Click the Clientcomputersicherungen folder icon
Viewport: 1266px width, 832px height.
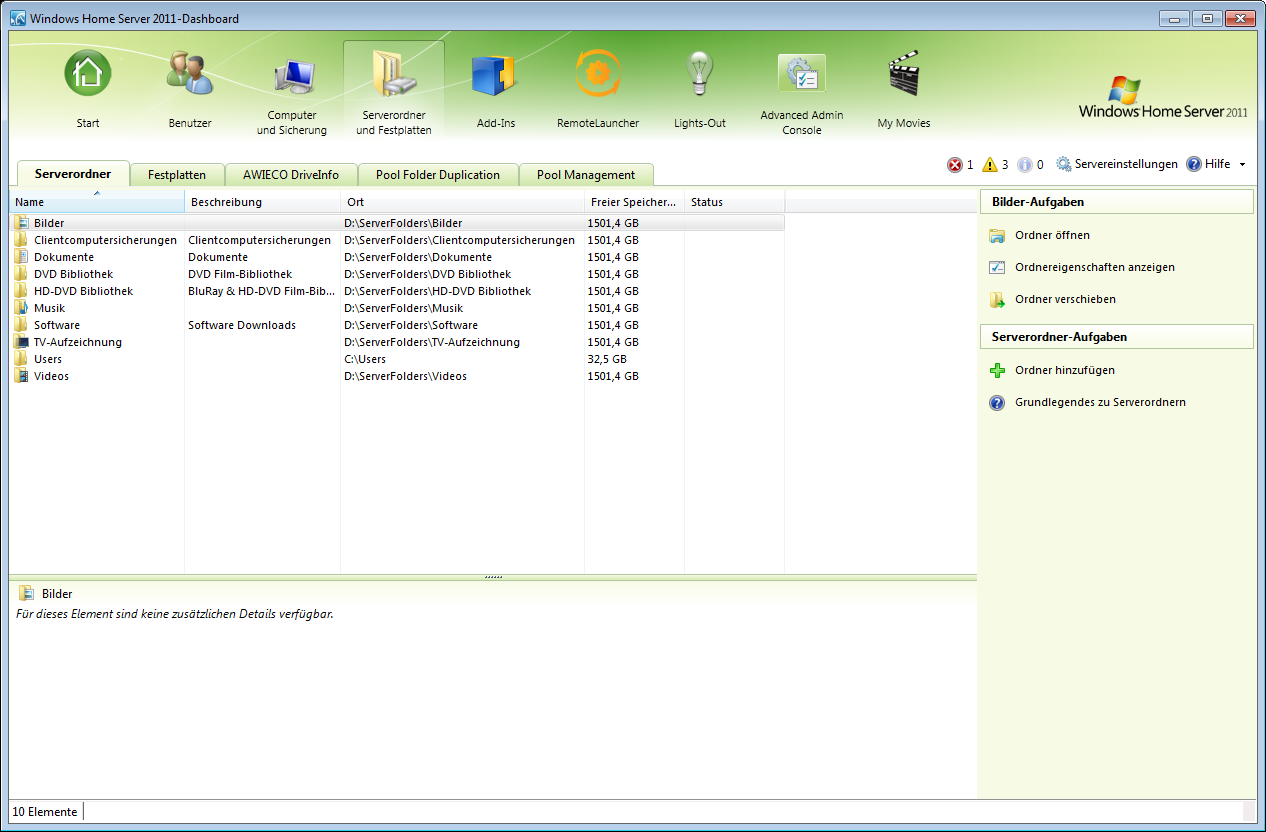[23, 240]
